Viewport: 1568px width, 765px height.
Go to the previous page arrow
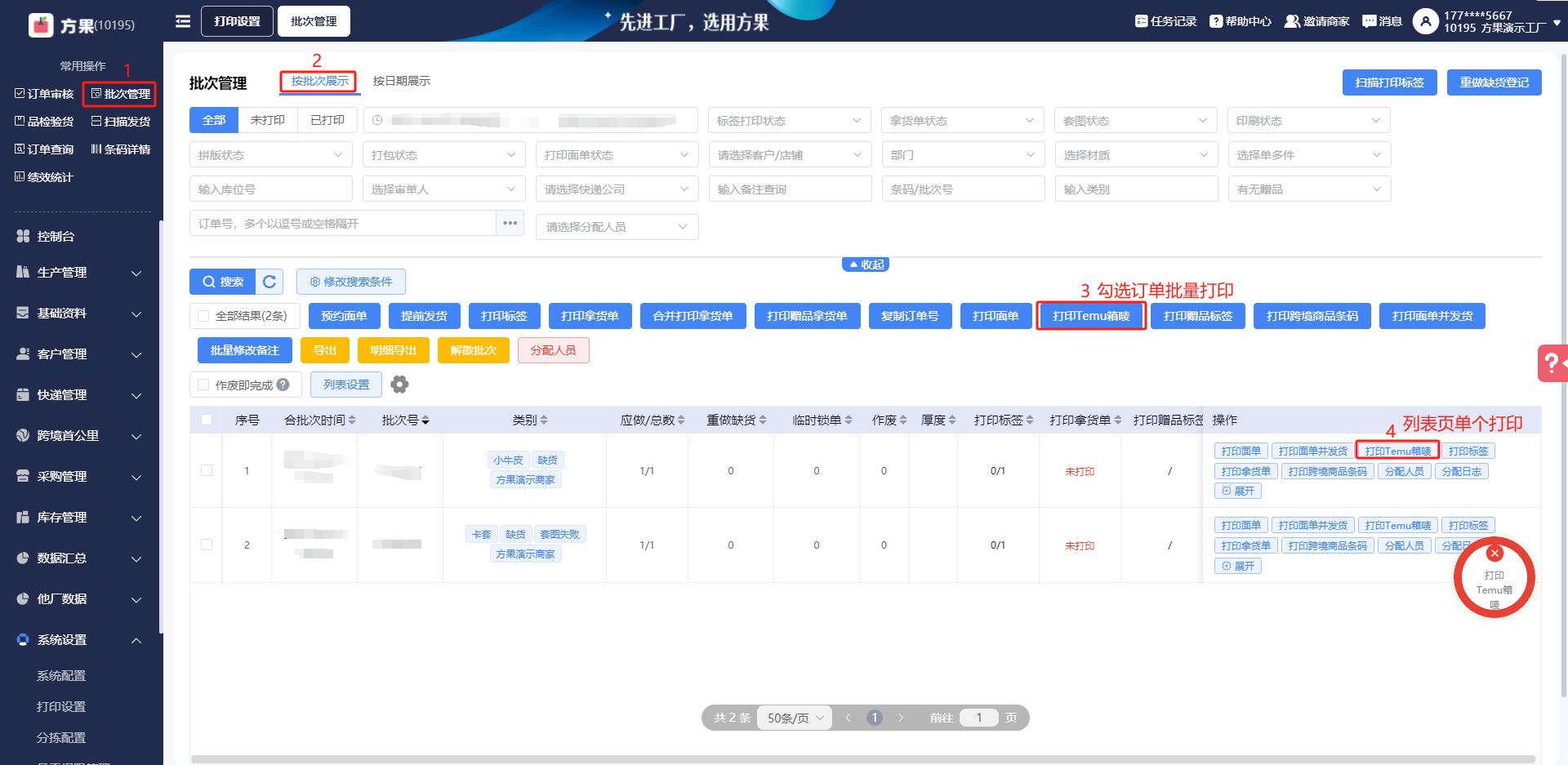point(849,718)
